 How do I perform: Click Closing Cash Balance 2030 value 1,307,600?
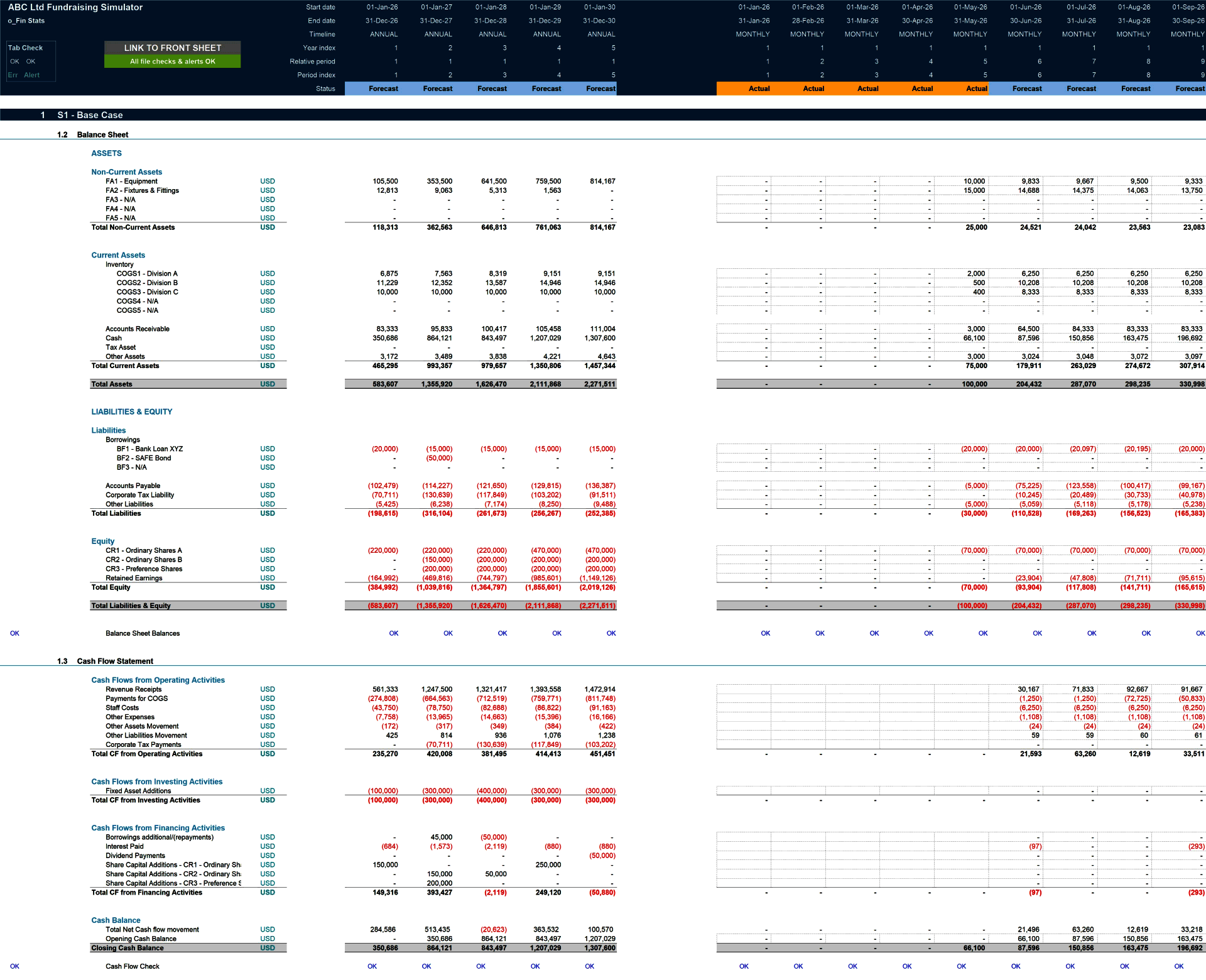point(600,948)
